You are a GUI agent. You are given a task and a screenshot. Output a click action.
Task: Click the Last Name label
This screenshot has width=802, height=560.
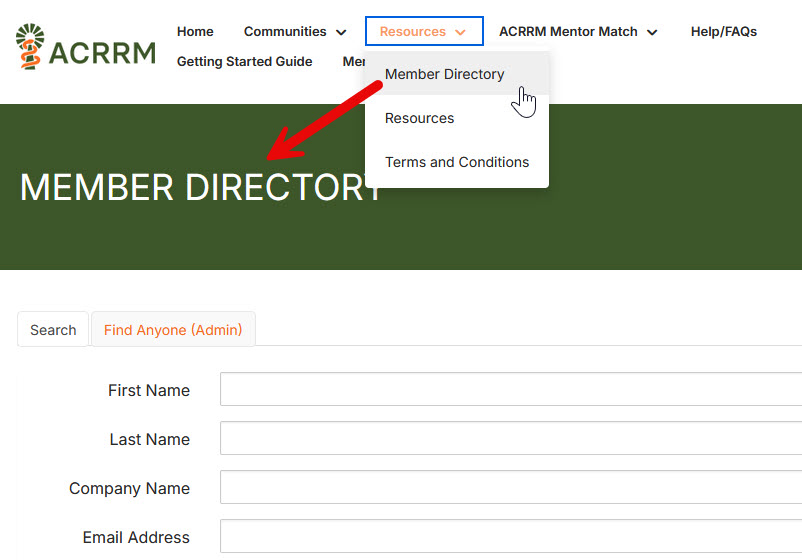click(150, 439)
